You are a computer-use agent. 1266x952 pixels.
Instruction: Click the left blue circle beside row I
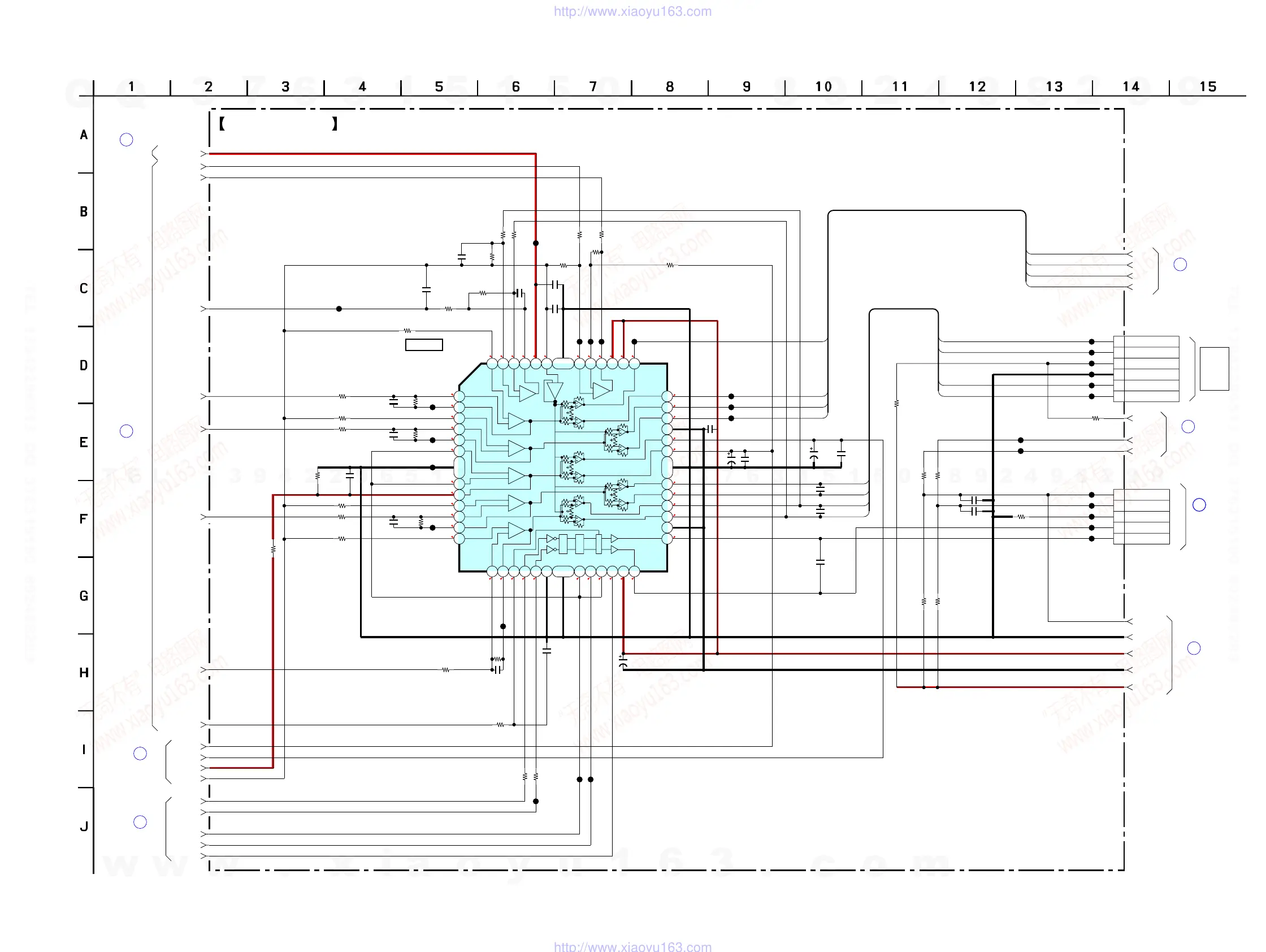(140, 754)
